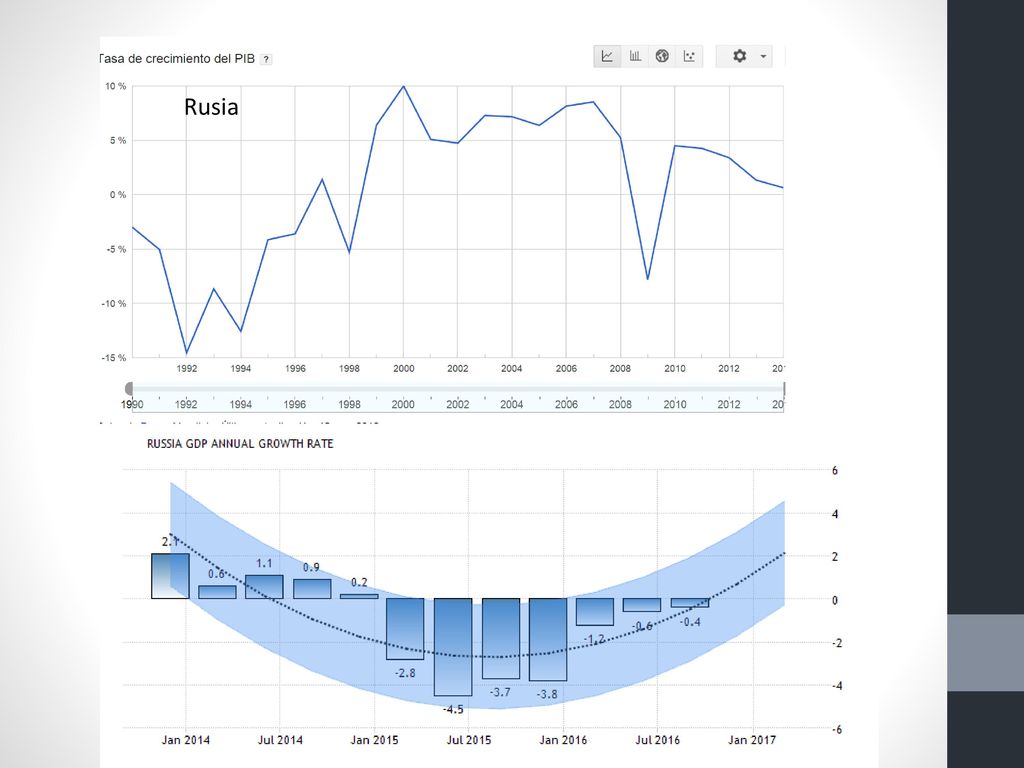1024x768 pixels.
Task: Click the '10 %' y-axis label
Action: [x=116, y=86]
